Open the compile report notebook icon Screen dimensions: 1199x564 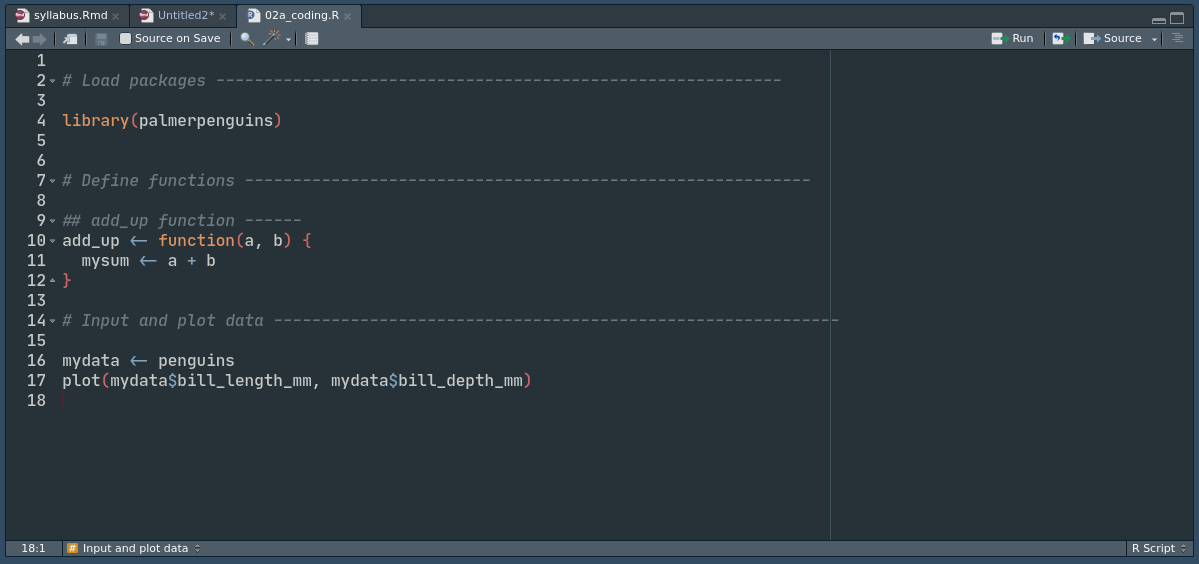[x=312, y=39]
